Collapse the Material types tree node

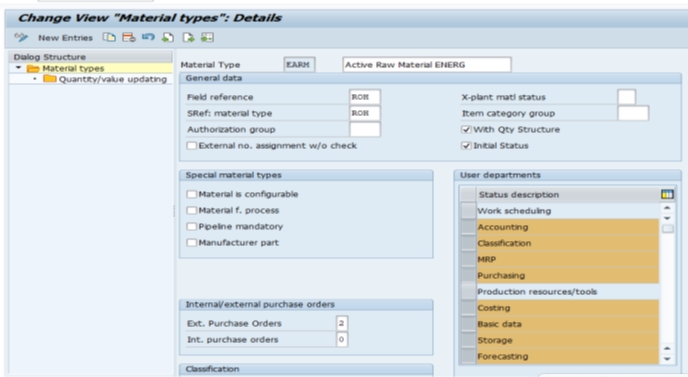coord(18,68)
